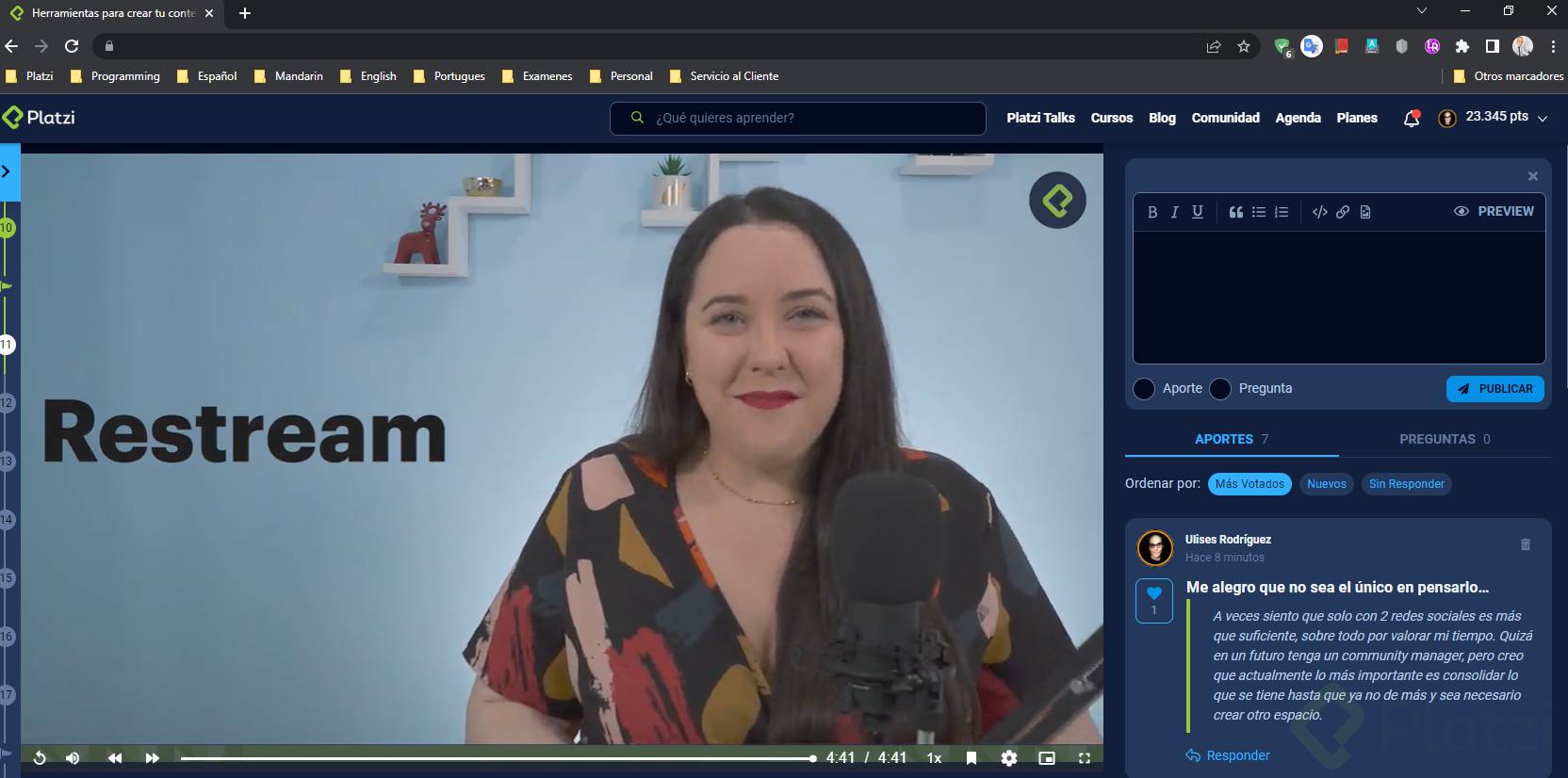This screenshot has width=1568, height=778.
Task: Switch to the PREGUNTAS tab
Action: [1445, 439]
